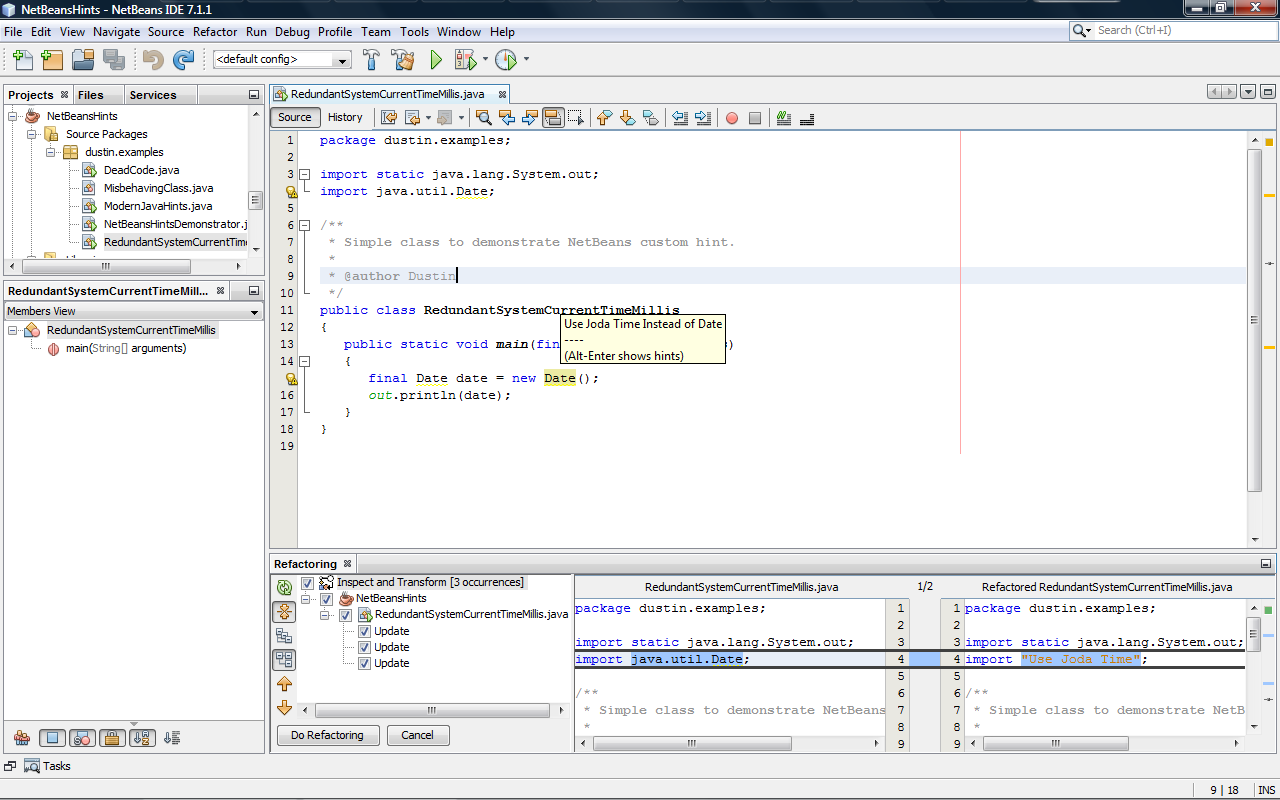Open the Tools menu
This screenshot has width=1280, height=800.
point(414,32)
